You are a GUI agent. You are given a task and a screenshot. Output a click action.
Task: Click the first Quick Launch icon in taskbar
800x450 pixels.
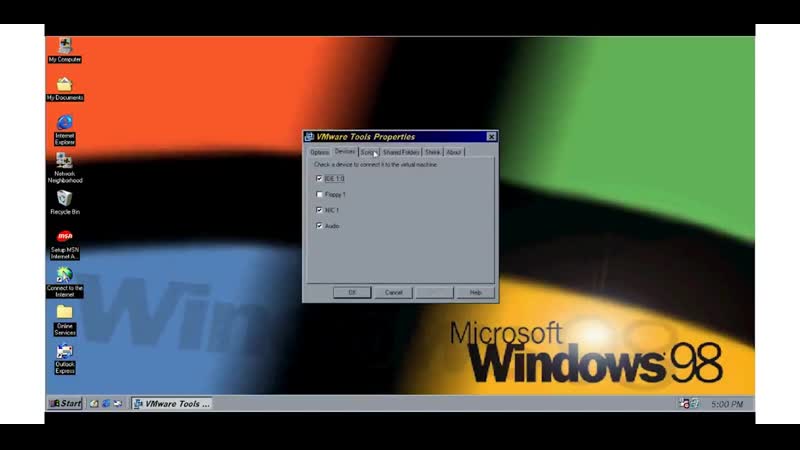tap(94, 404)
